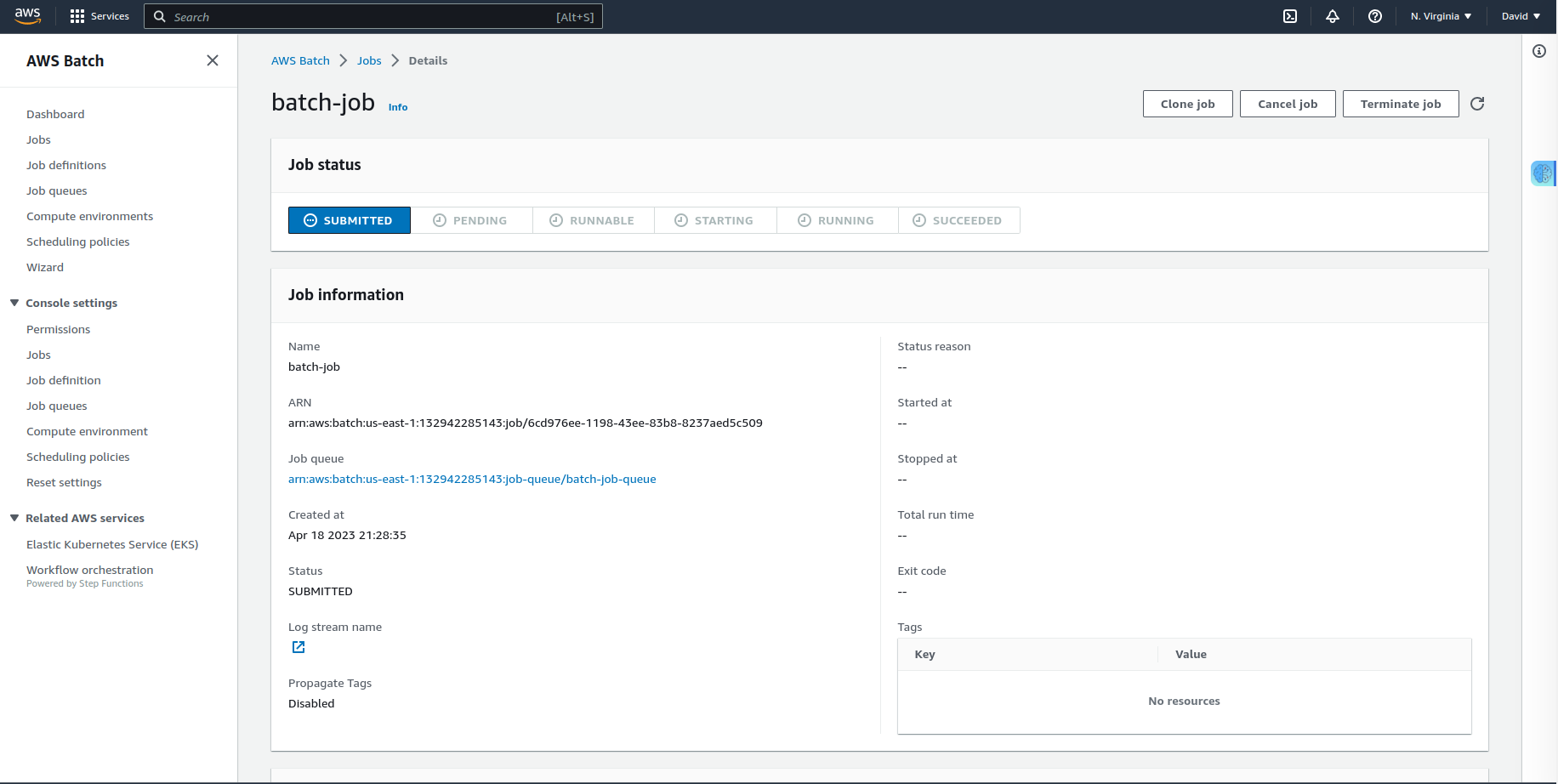Open the Wizard page
1558x784 pixels.
coord(45,267)
